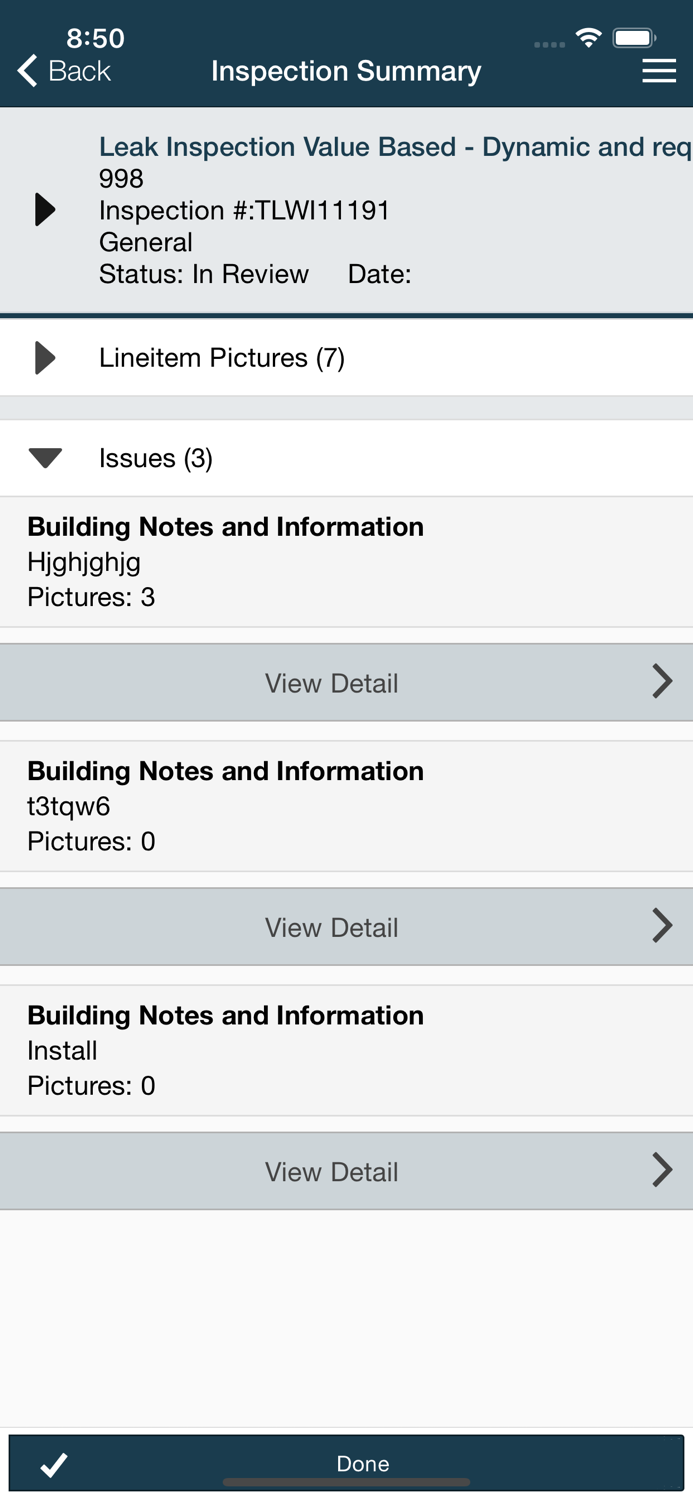Tap the chevron beside the first View Detail
Screen dimensions: 693x1500
662,681
